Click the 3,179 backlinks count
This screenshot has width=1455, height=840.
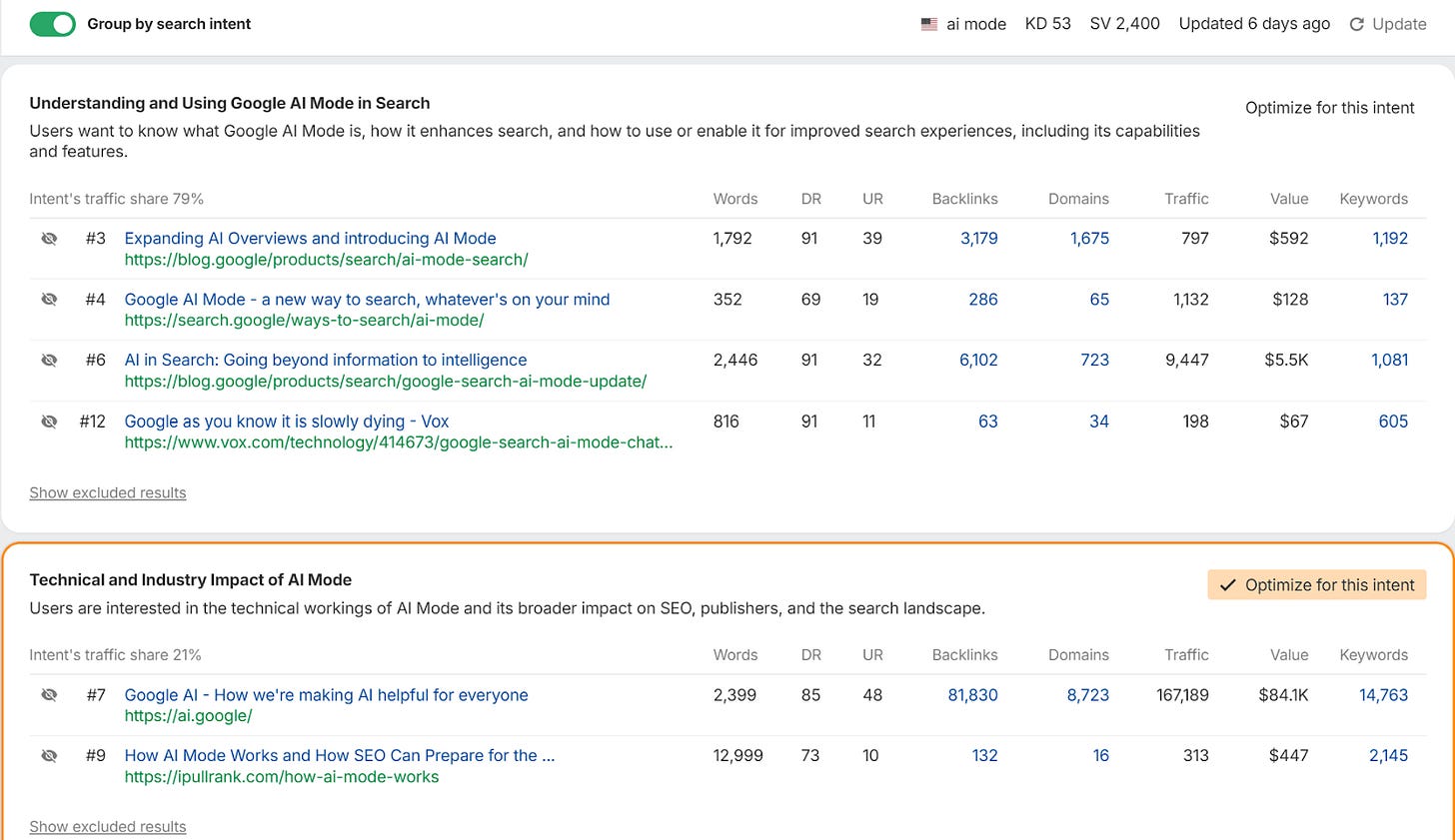(x=978, y=239)
